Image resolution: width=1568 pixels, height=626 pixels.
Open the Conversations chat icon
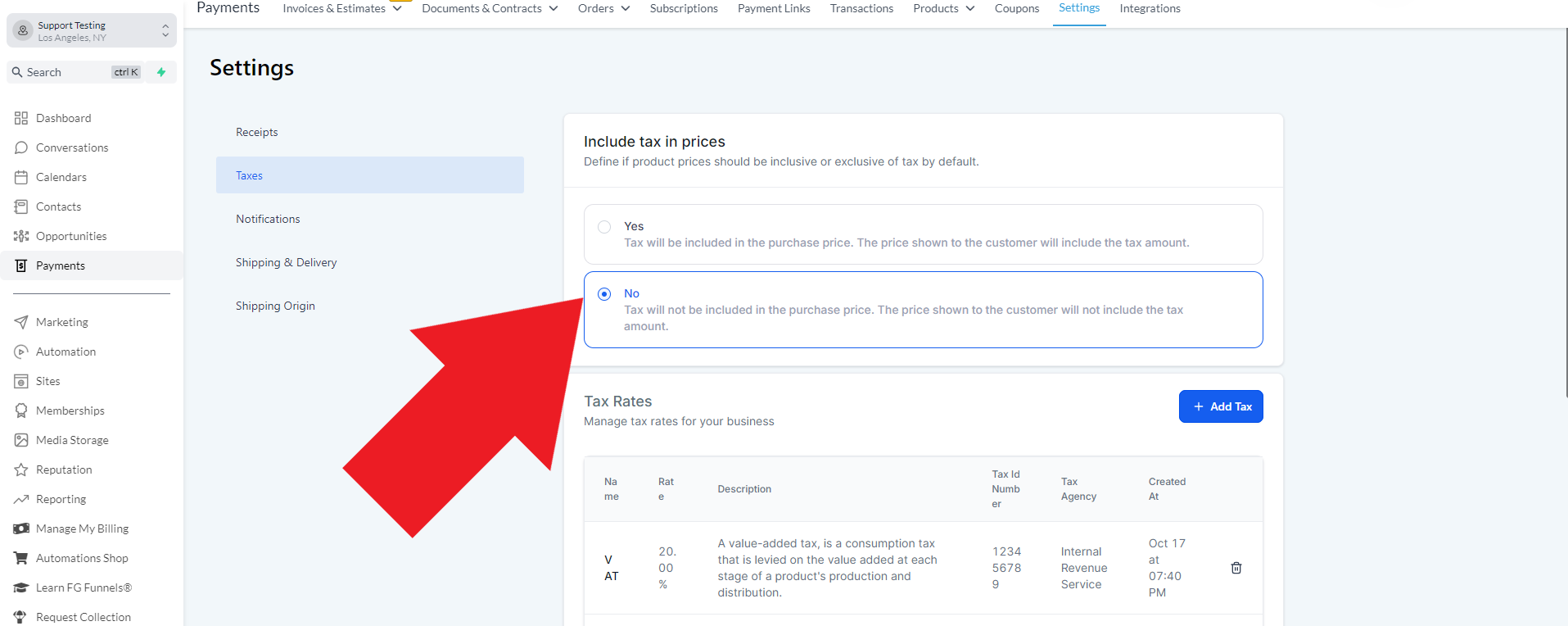(21, 147)
